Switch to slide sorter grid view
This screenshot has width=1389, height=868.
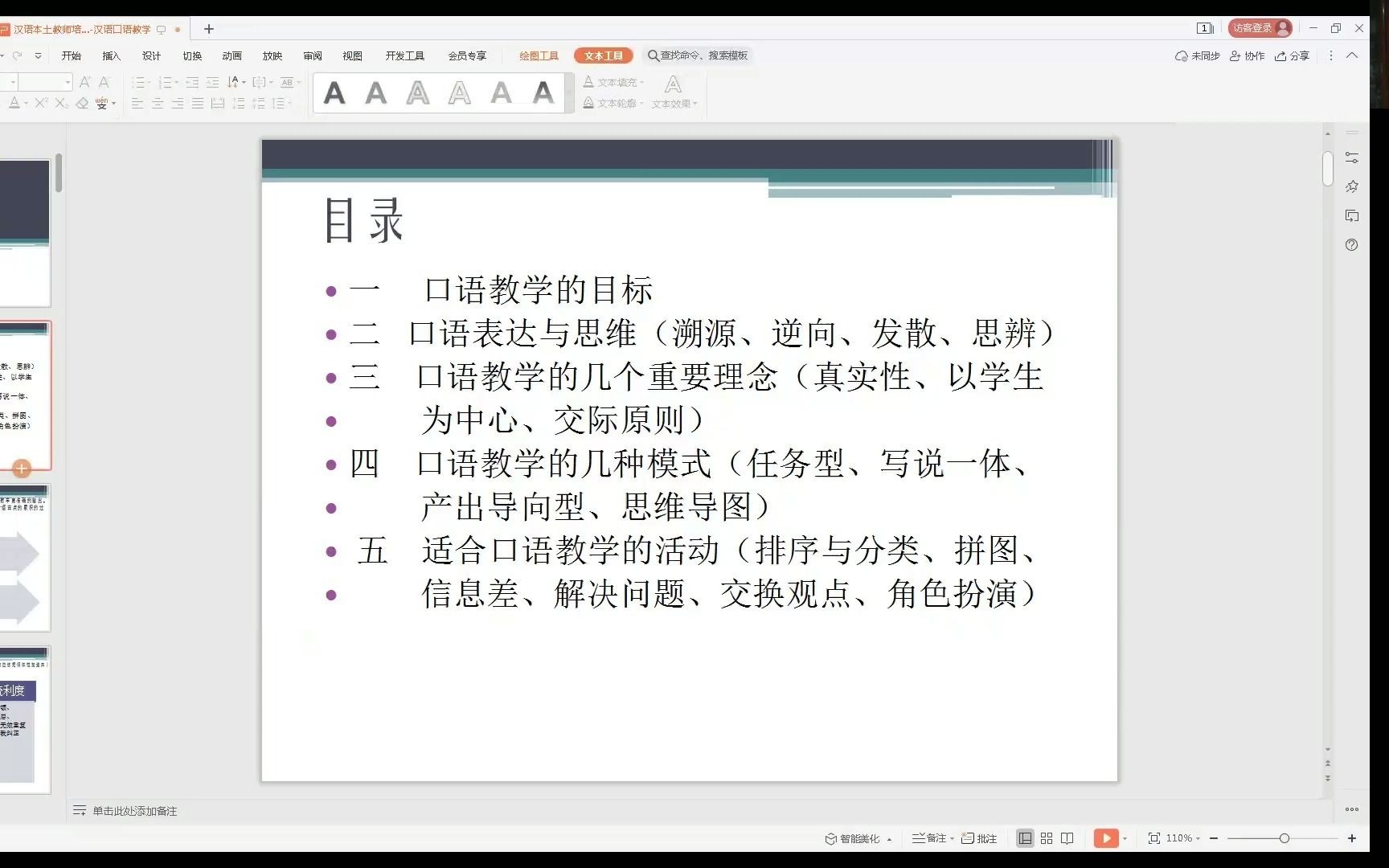(1047, 838)
